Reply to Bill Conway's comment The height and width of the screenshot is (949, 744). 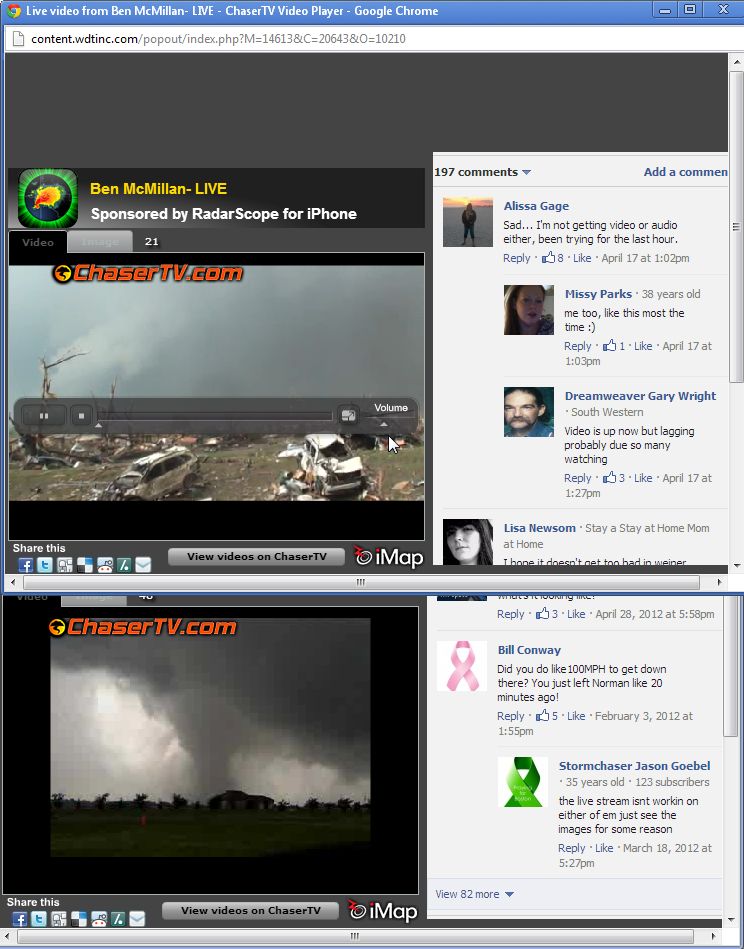pyautogui.click(x=510, y=716)
